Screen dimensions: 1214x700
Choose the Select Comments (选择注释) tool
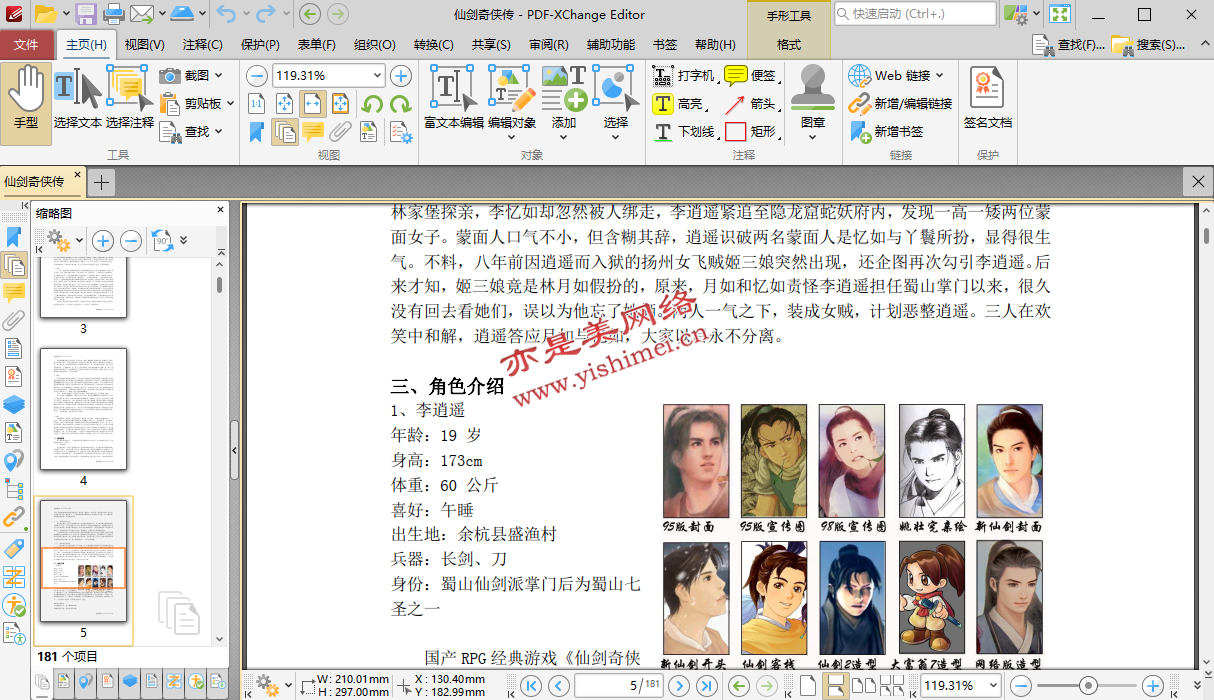point(130,98)
